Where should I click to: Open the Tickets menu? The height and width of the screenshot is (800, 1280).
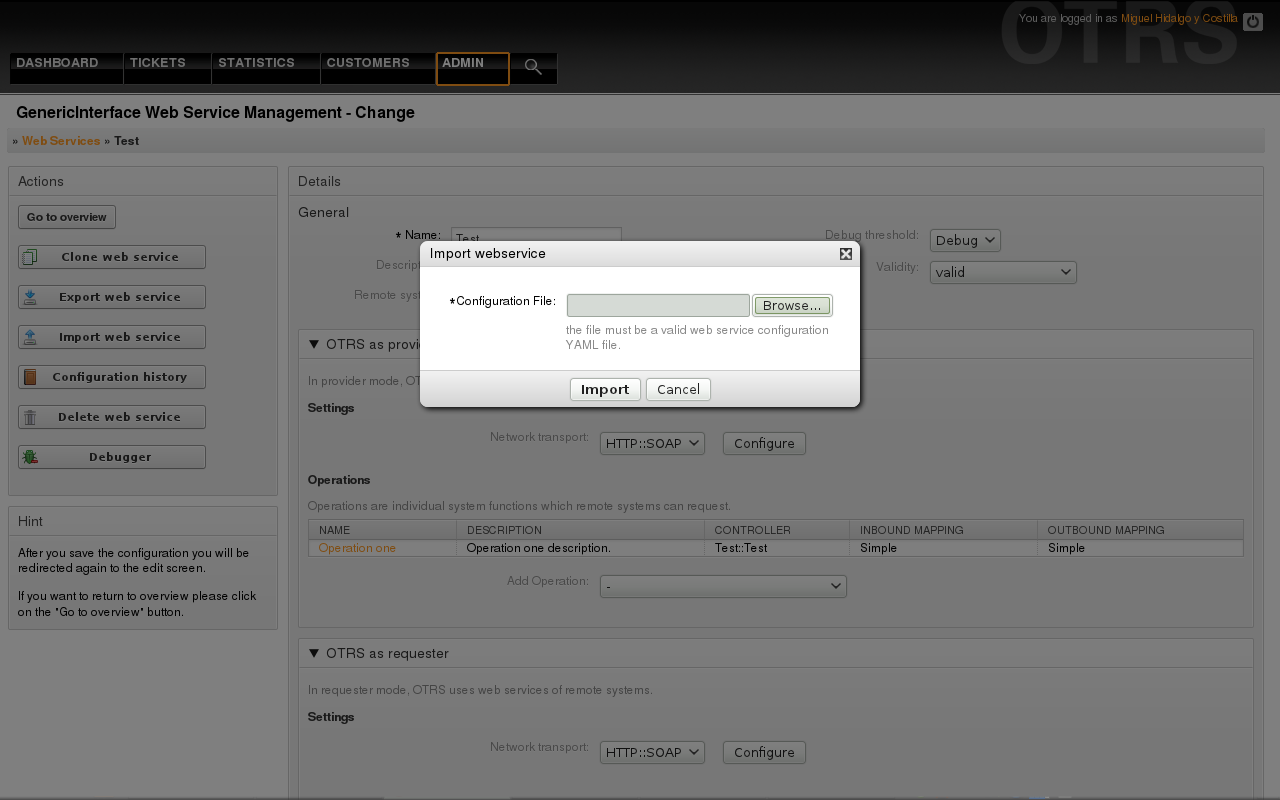coord(158,63)
